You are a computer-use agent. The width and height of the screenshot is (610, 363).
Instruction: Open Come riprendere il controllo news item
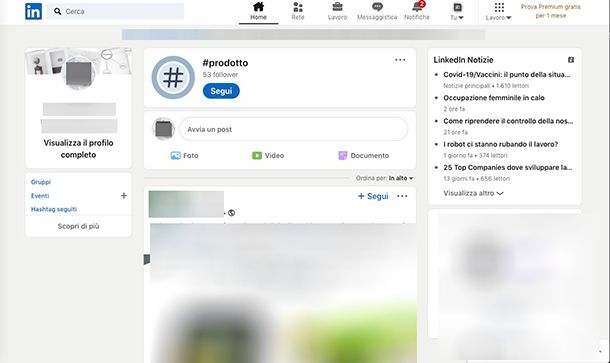tap(508, 121)
